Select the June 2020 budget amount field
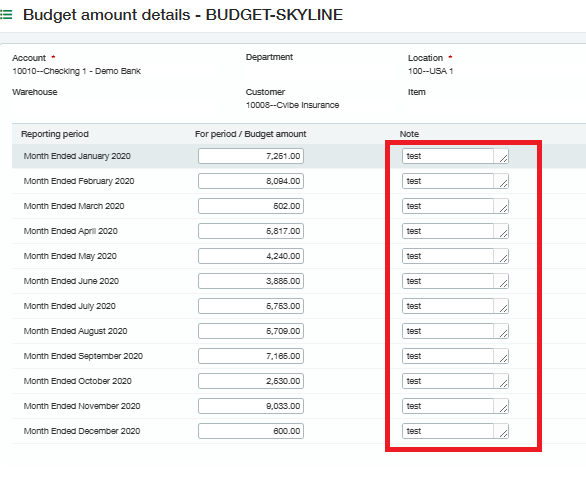Image resolution: width=586 pixels, height=487 pixels. coord(251,281)
